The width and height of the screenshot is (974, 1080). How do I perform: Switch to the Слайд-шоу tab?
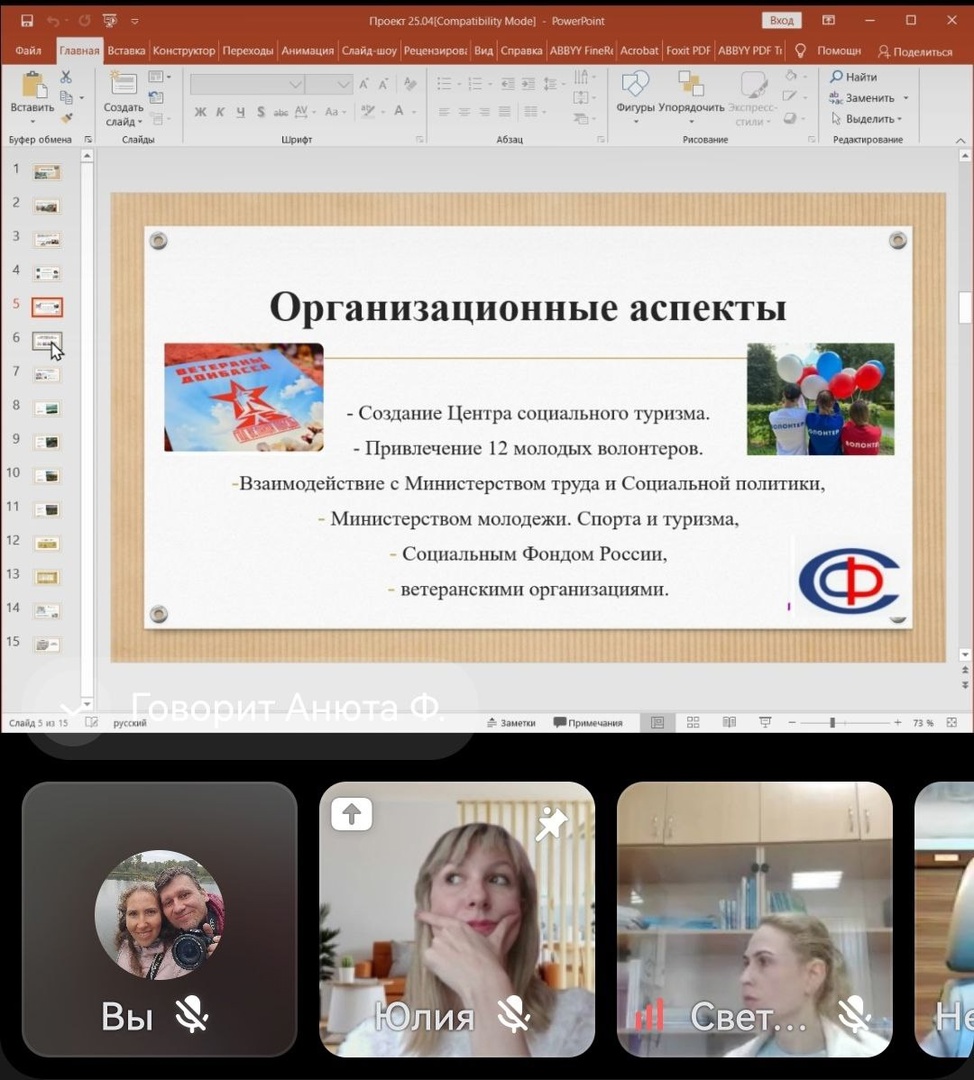click(x=369, y=50)
